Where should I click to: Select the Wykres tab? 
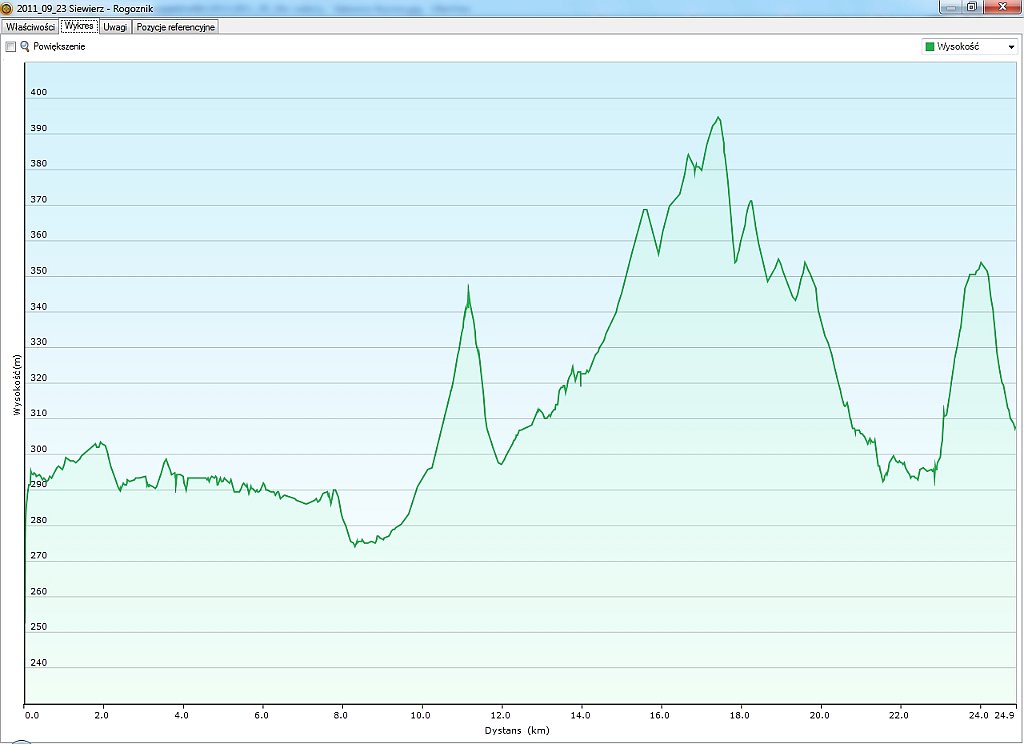pos(78,27)
